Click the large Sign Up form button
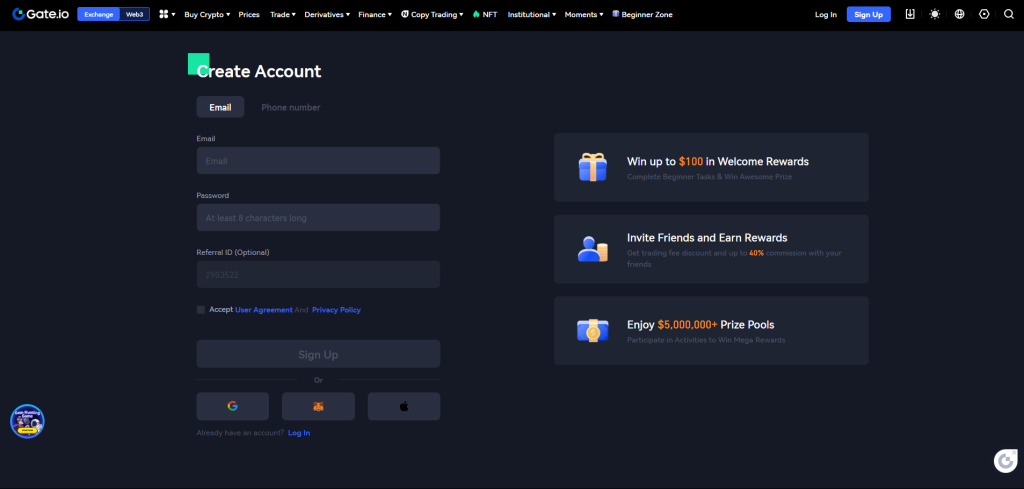The width and height of the screenshot is (1024, 489). [x=318, y=354]
